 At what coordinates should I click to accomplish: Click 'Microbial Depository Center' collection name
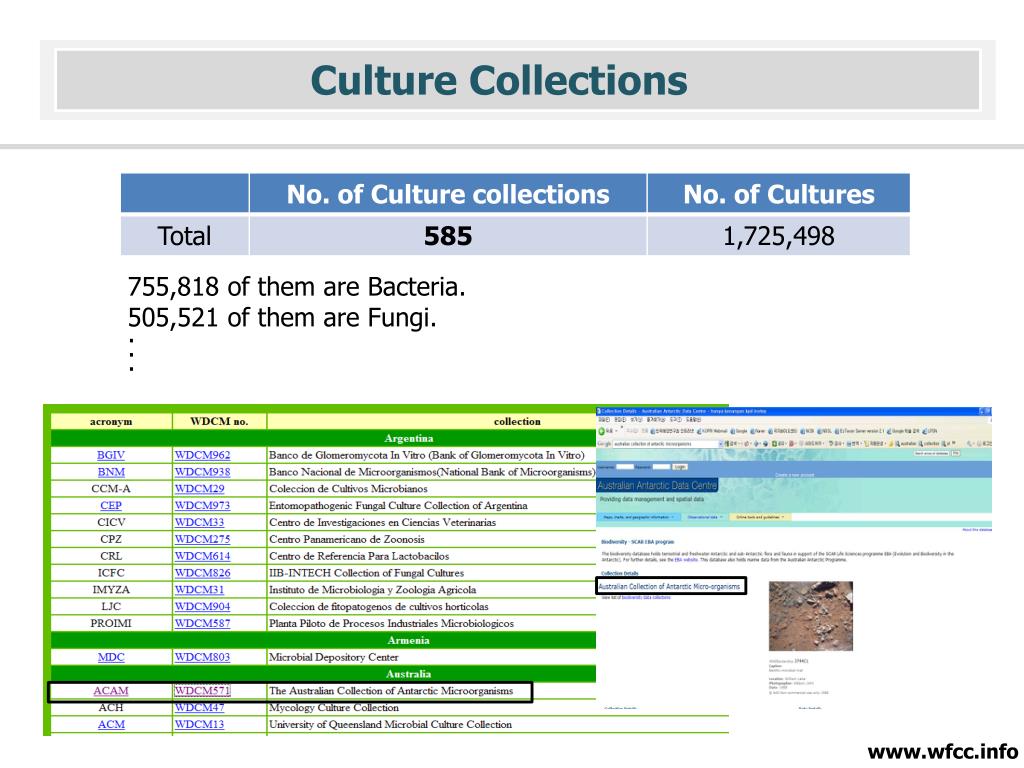[334, 657]
